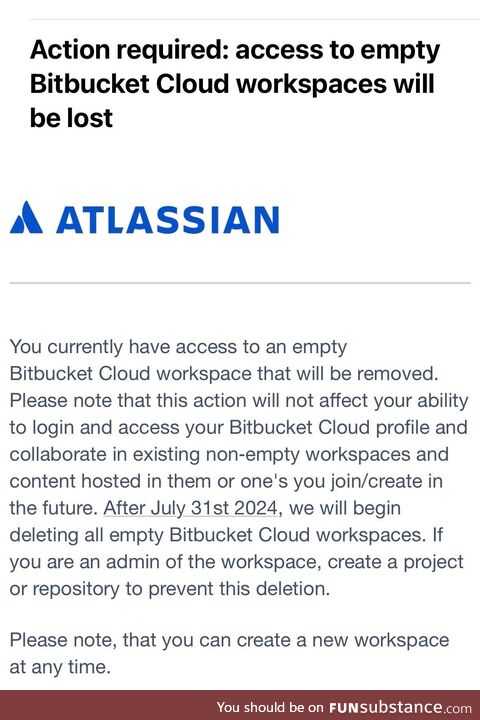Click the words be lost in the subject
Screen dimensions: 480x720
coord(71,118)
